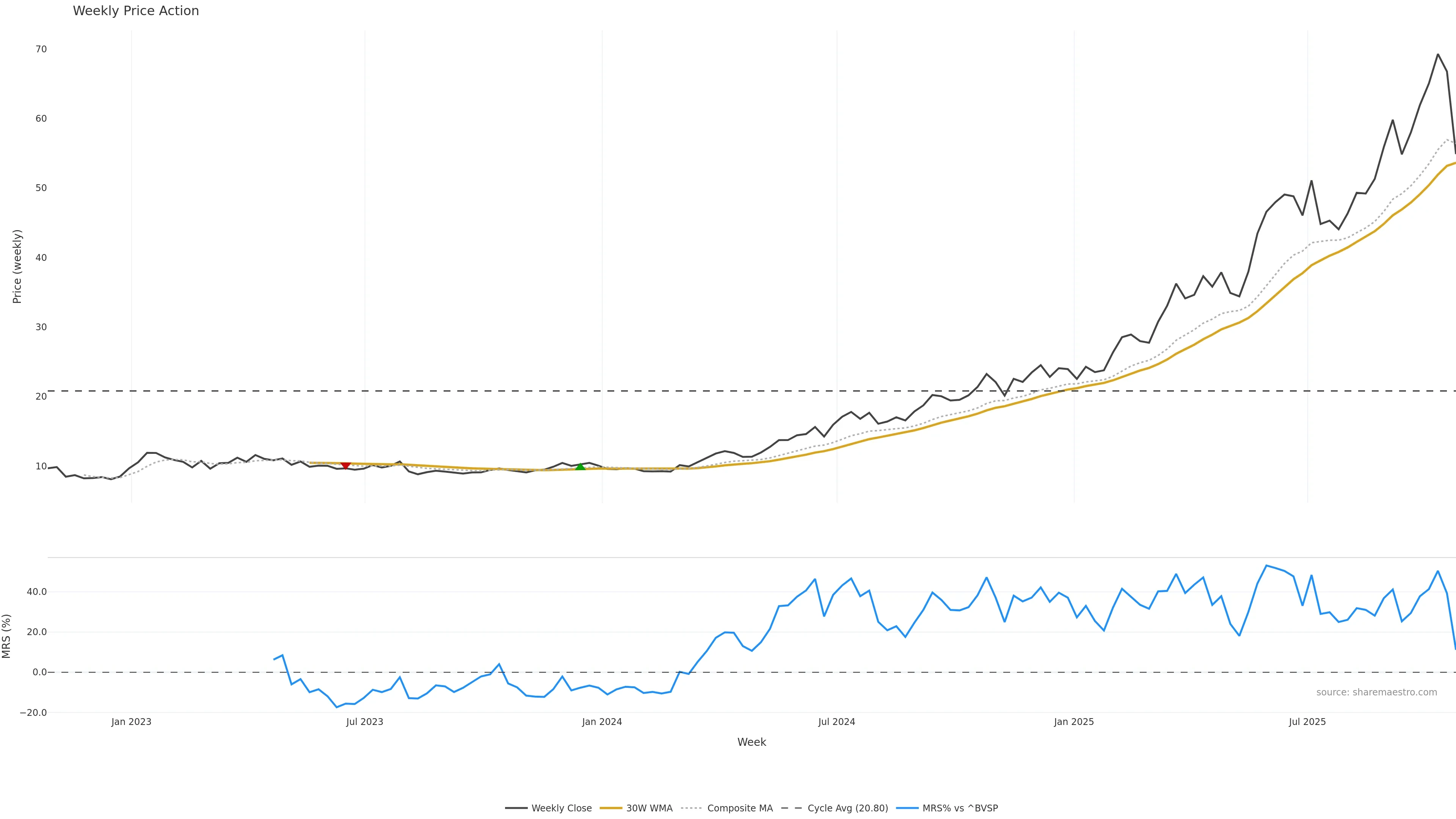Image resolution: width=1456 pixels, height=819 pixels.
Task: Click the blue MRS% legend line swatch
Action: 907,808
